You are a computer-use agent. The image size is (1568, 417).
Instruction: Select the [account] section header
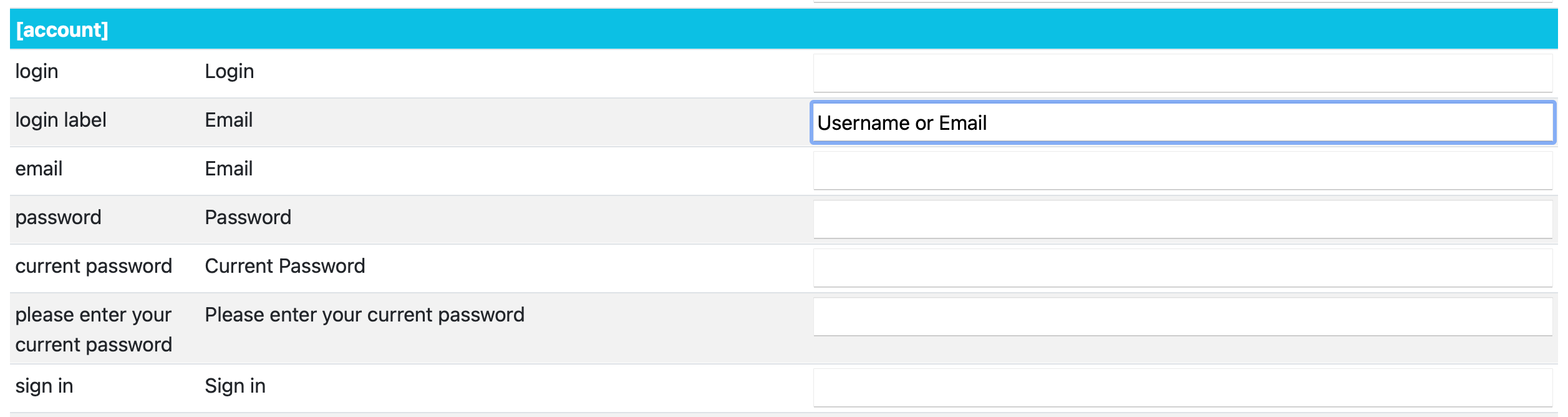[62, 28]
